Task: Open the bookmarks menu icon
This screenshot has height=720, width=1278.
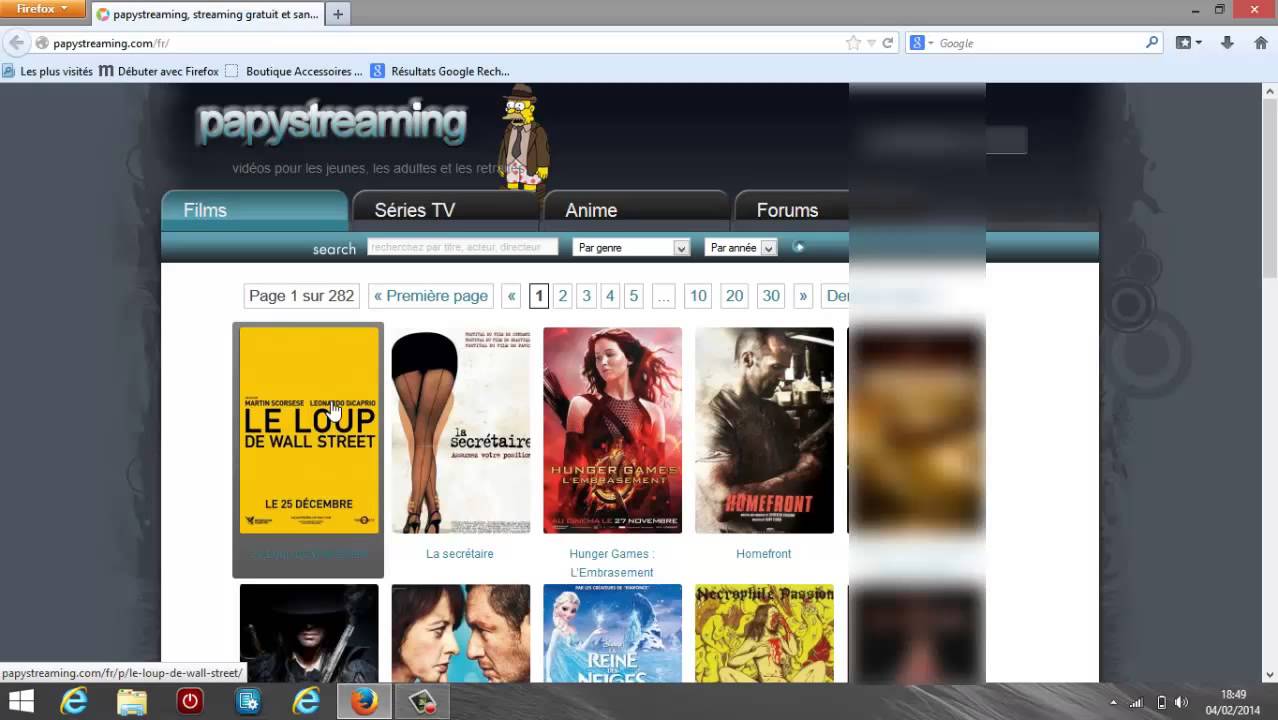Action: (x=1188, y=43)
